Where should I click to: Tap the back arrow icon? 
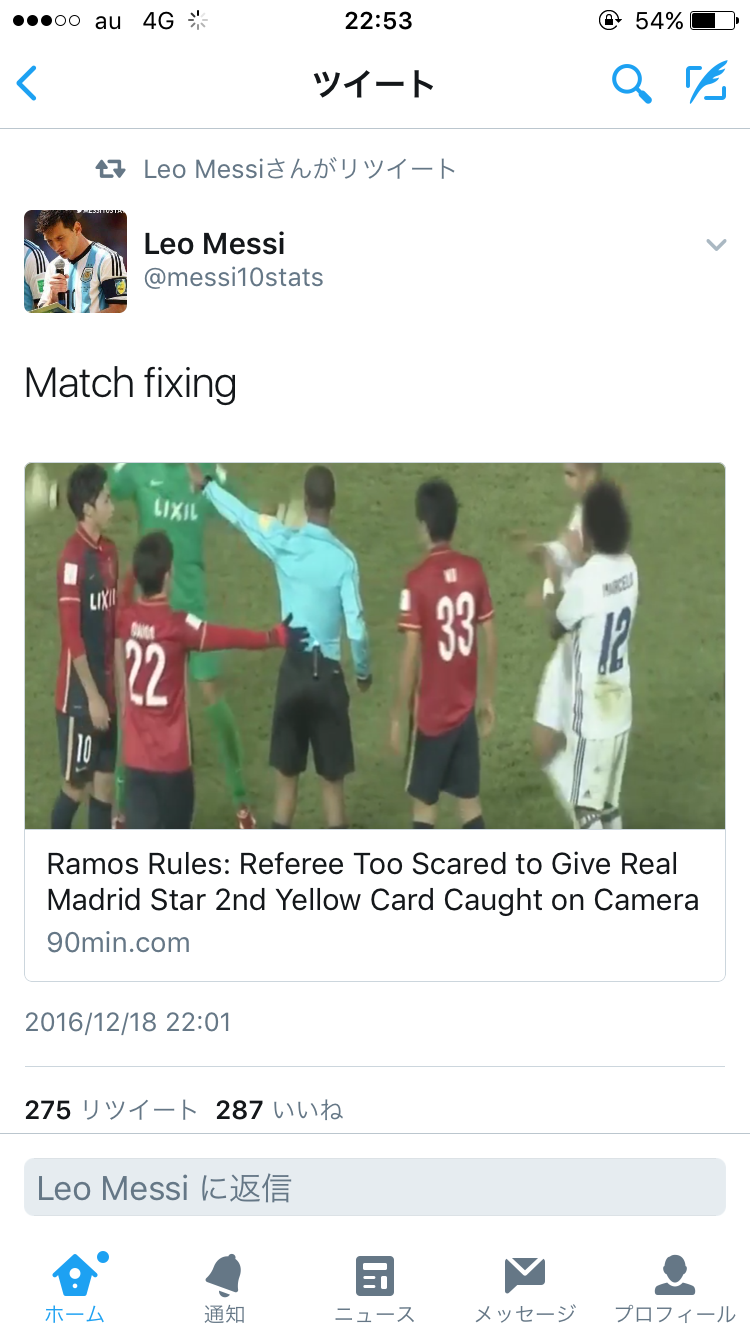point(27,84)
